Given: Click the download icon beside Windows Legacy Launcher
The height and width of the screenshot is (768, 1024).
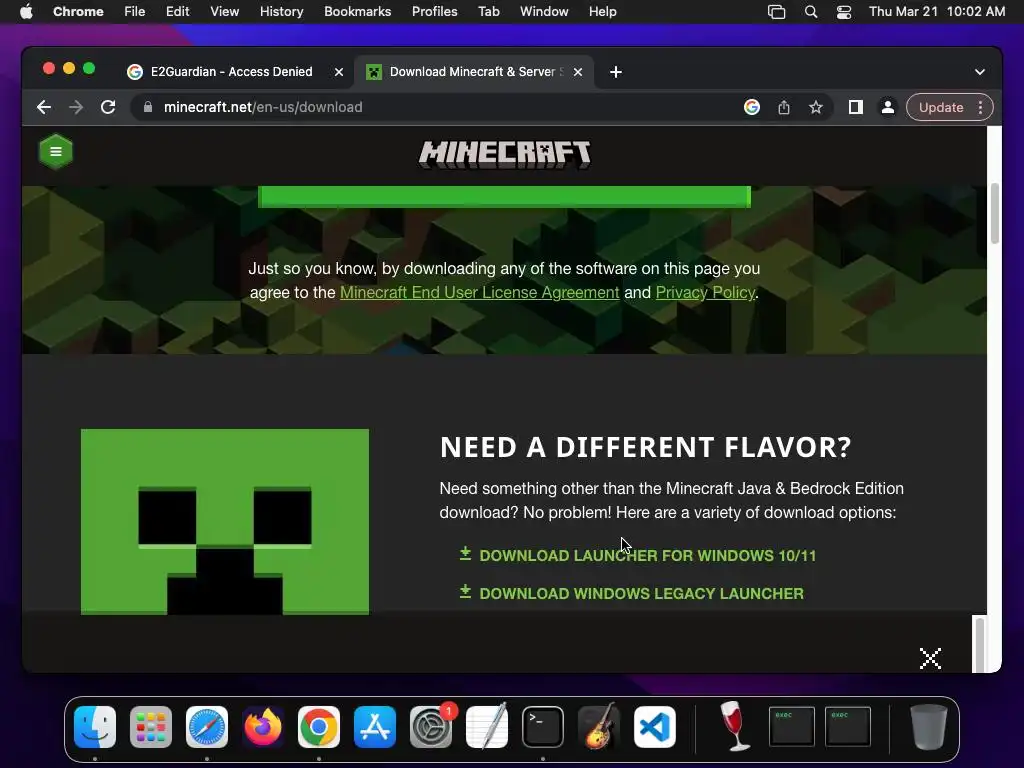Looking at the screenshot, I should (465, 592).
